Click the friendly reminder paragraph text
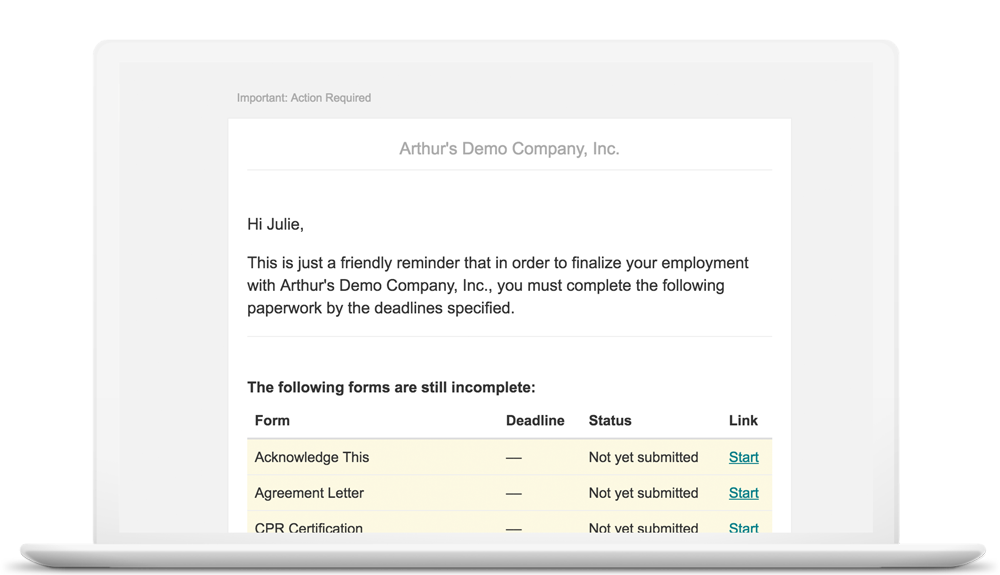 [498, 286]
